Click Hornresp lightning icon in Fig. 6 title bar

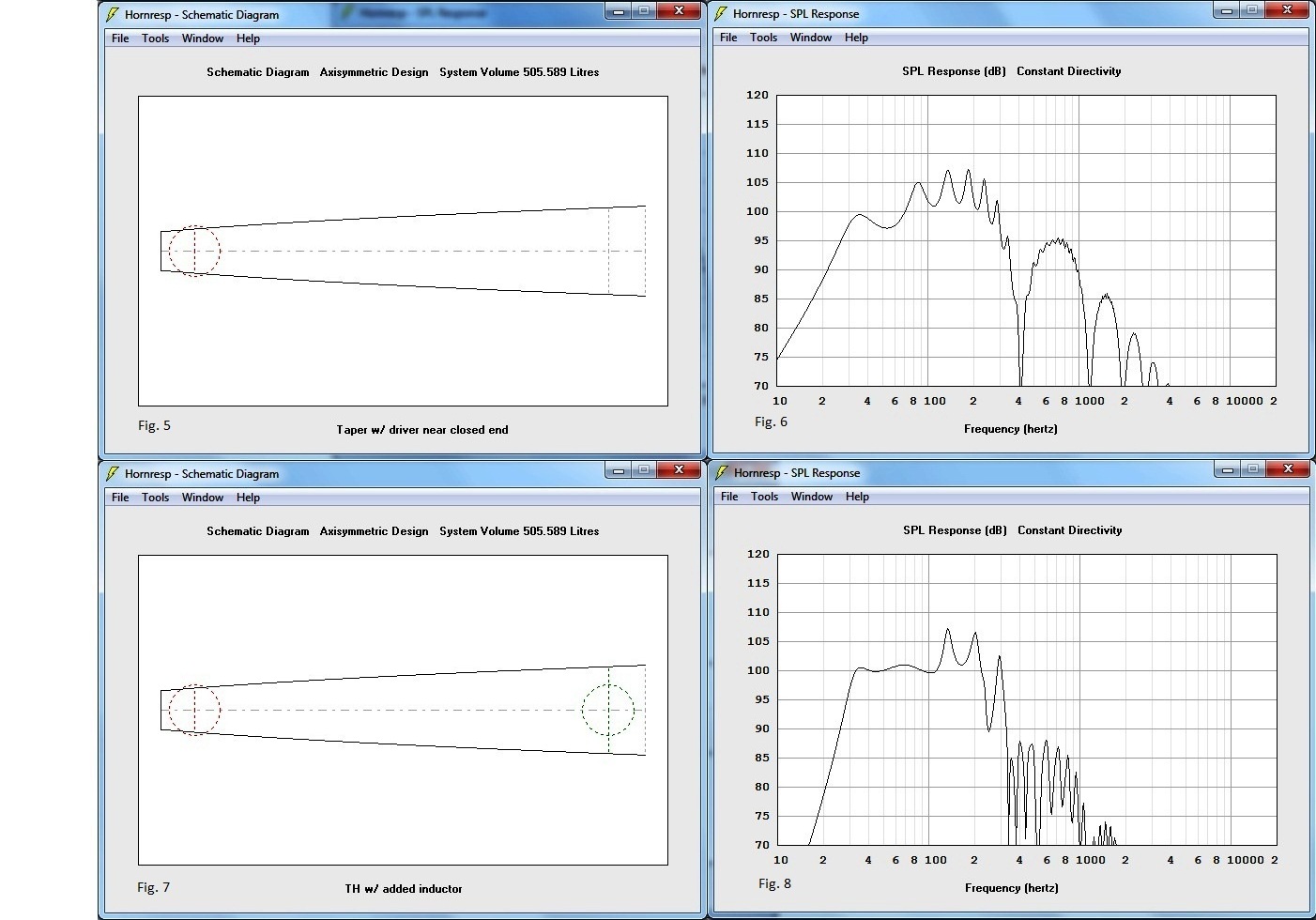click(x=721, y=13)
